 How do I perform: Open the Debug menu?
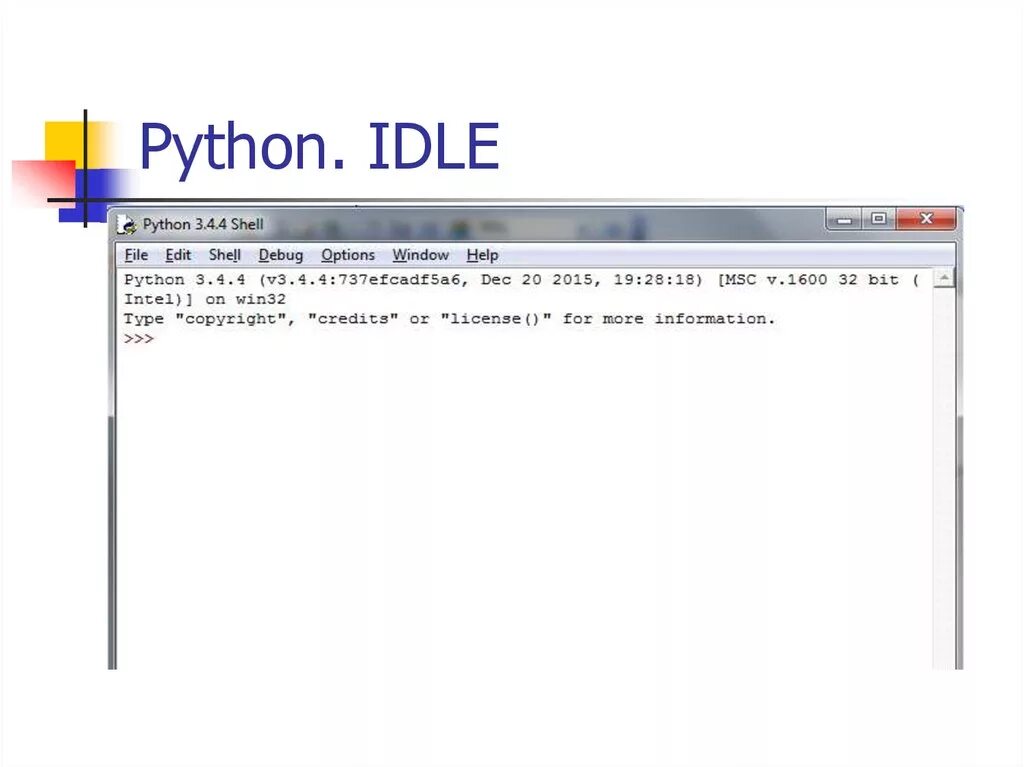point(281,255)
